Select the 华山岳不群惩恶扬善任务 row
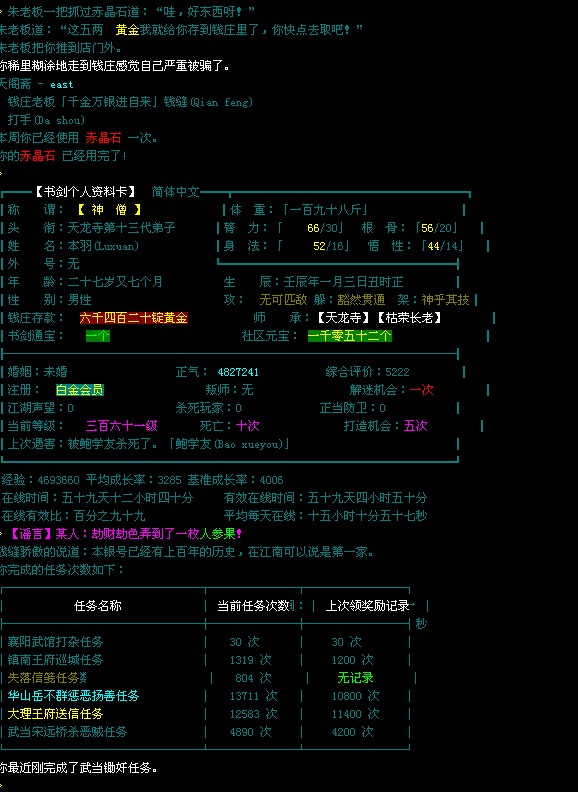The image size is (578, 792). [x=205, y=696]
